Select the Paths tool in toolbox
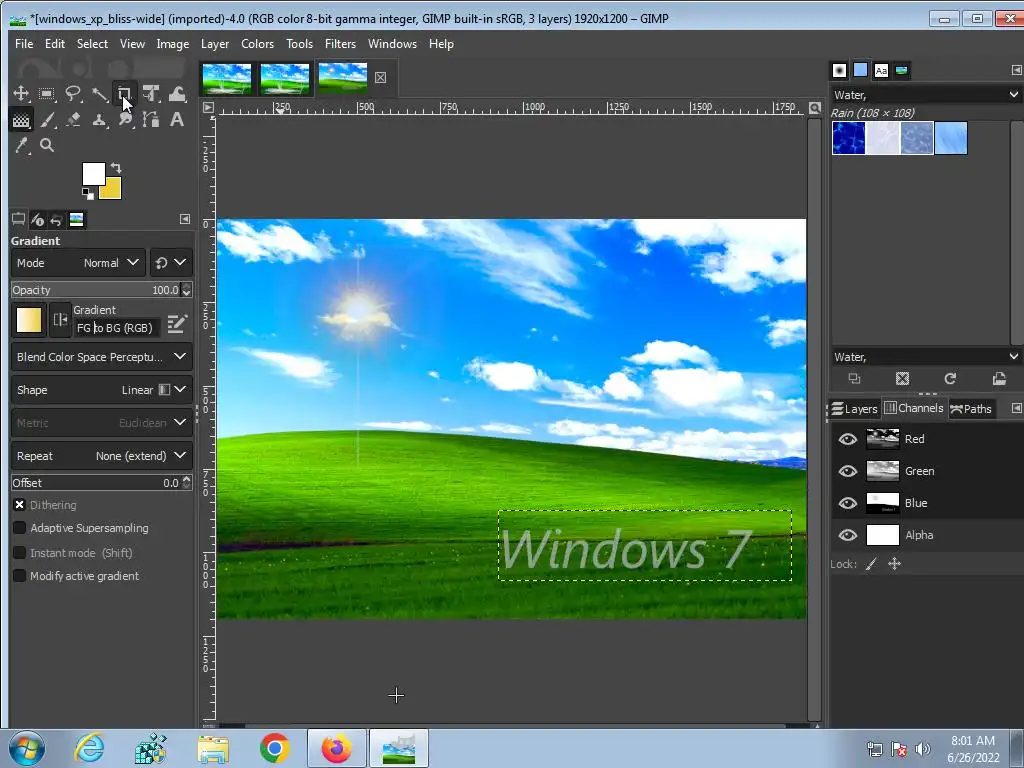 coord(151,120)
